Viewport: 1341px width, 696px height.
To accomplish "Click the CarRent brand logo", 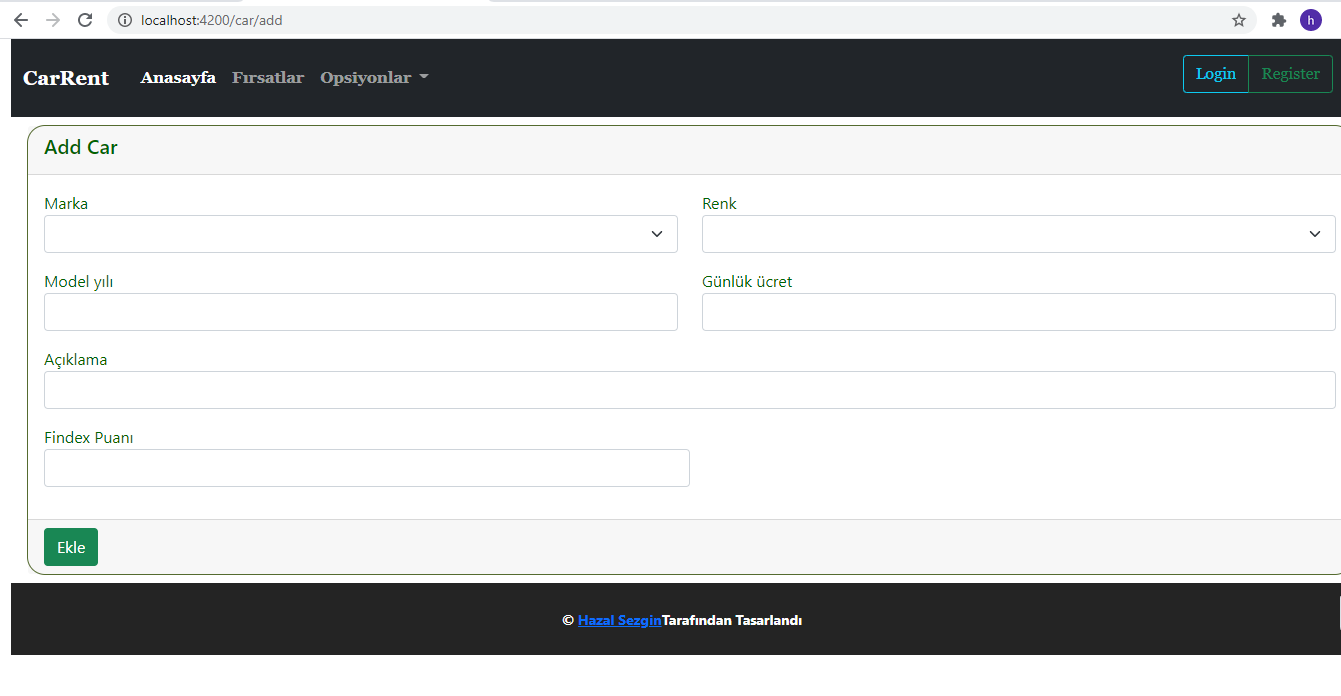I will click(x=66, y=78).
